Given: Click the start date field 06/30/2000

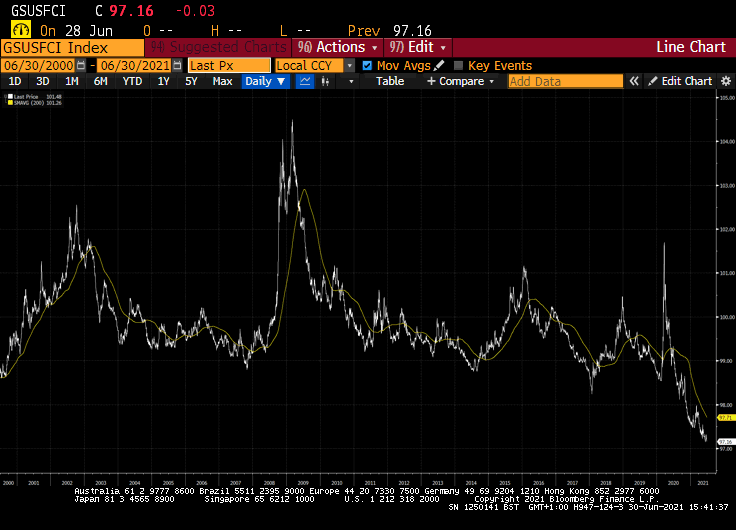Looking at the screenshot, I should pos(39,65).
